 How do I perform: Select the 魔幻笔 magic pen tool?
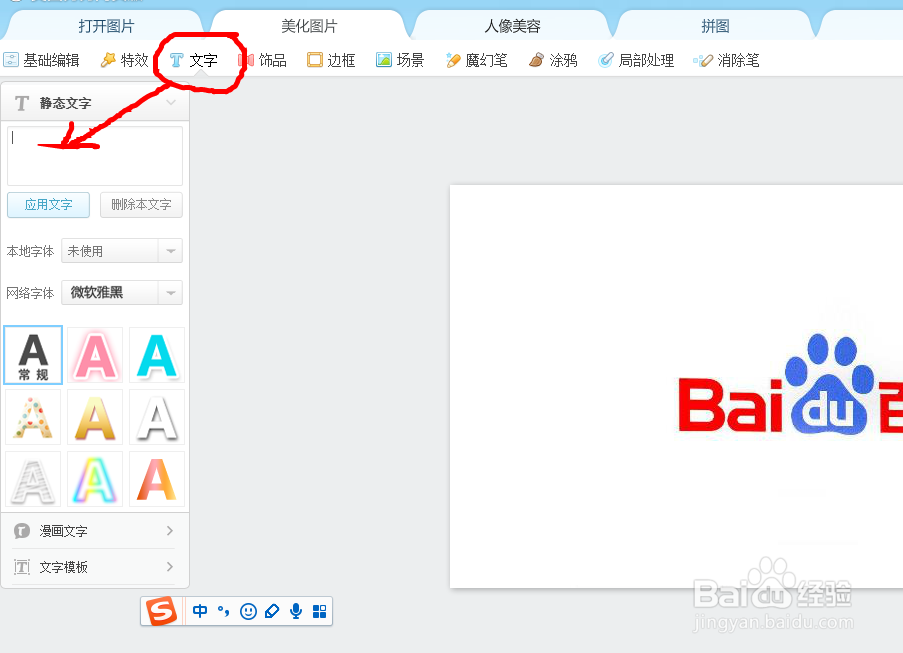point(477,60)
